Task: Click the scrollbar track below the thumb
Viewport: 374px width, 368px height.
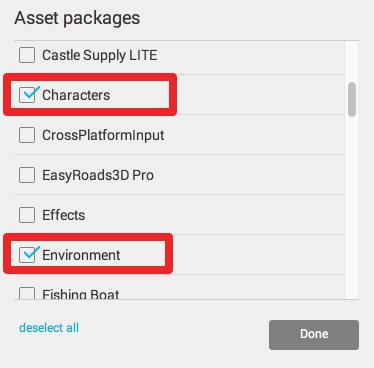Action: pos(352,207)
